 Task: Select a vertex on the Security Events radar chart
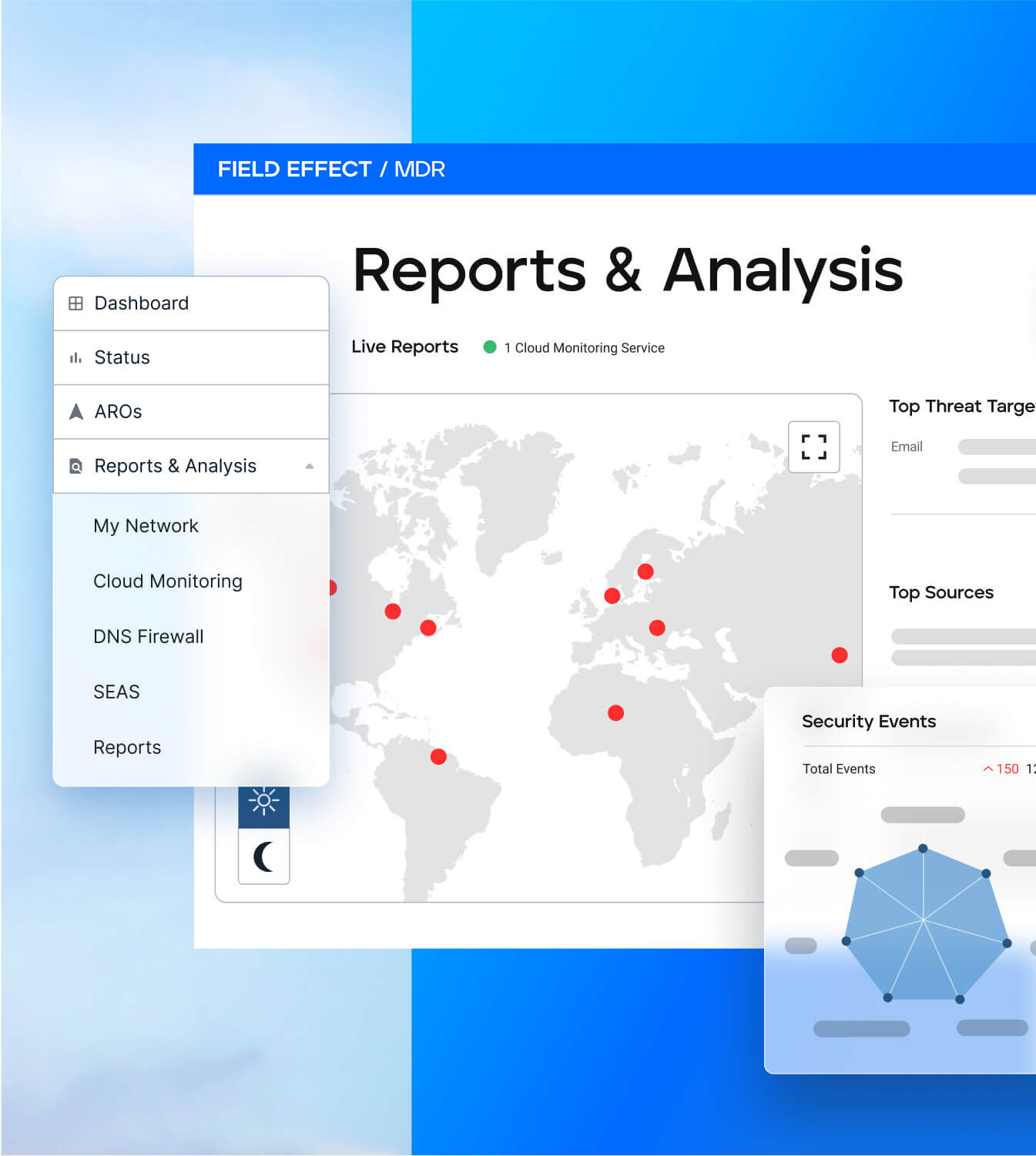coord(923,849)
